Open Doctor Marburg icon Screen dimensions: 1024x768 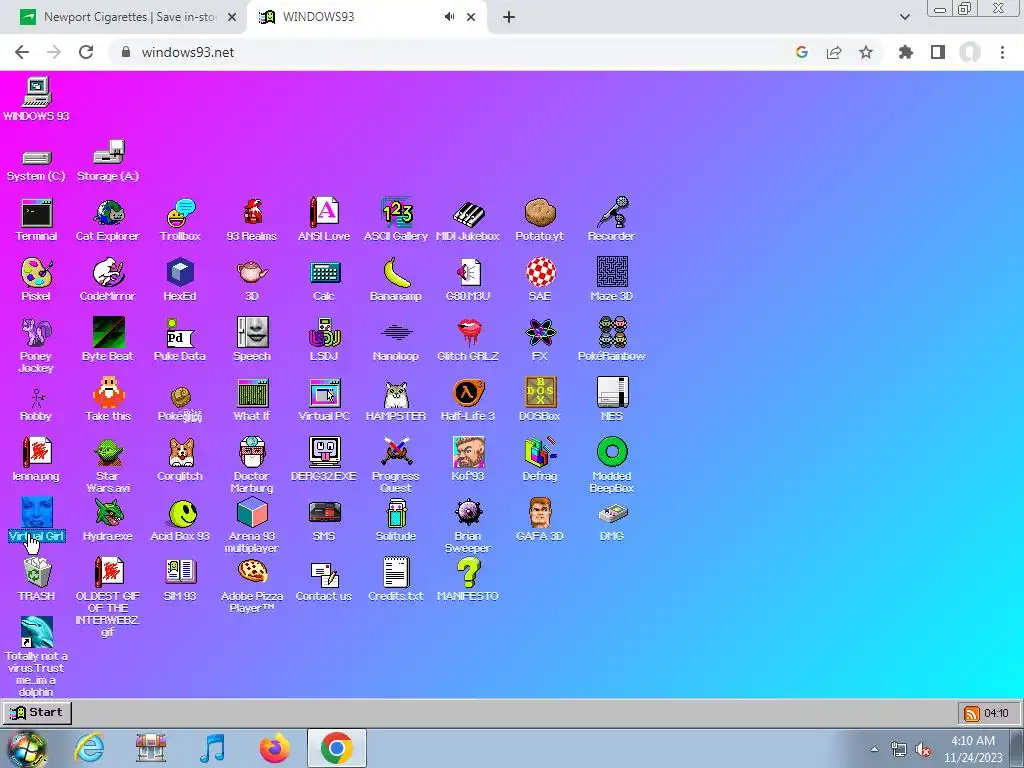(x=251, y=466)
